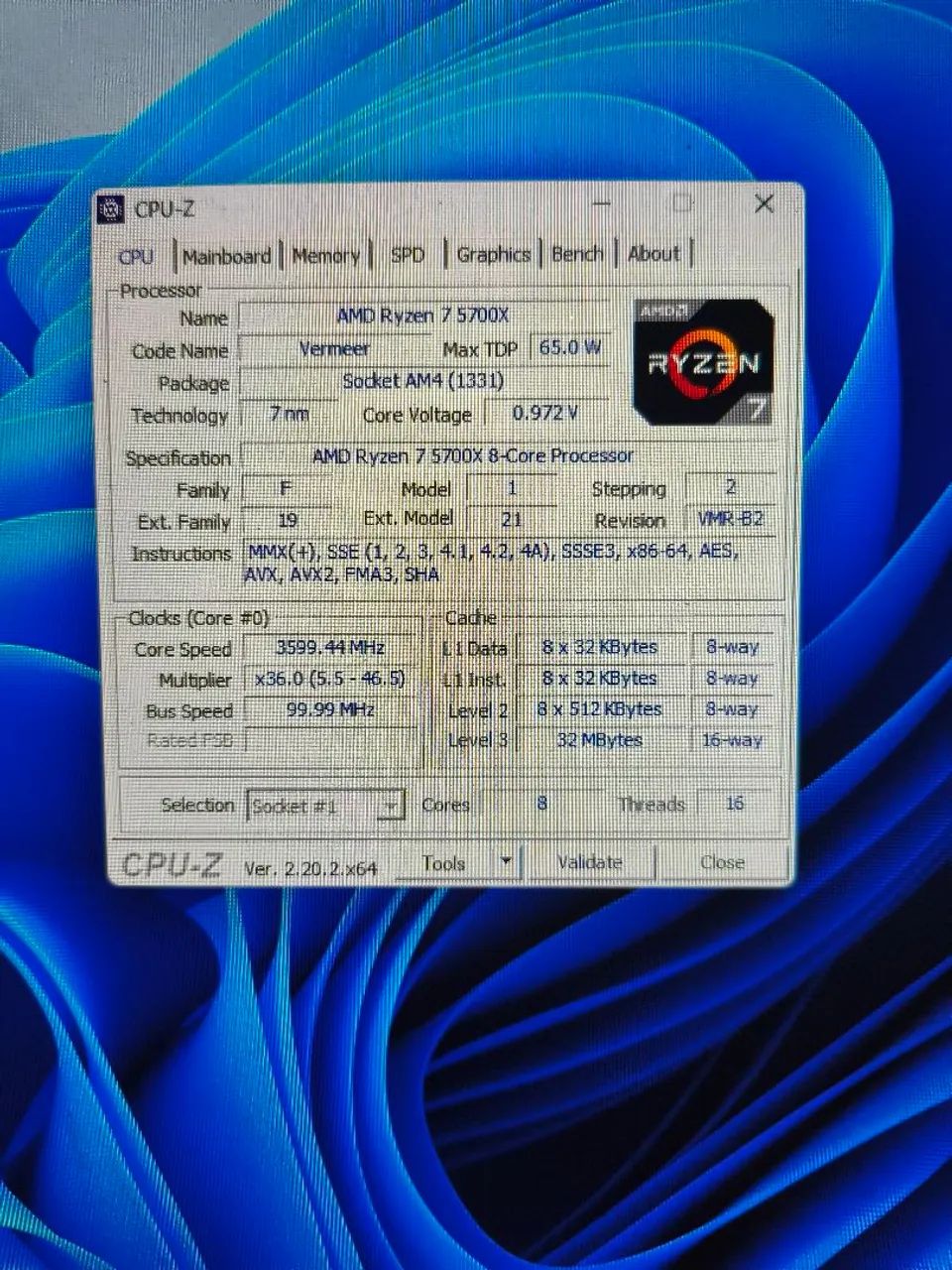The height and width of the screenshot is (1270, 952).
Task: Click the Level 2 value 8 x 512 KBytes
Action: pyautogui.click(x=600, y=708)
